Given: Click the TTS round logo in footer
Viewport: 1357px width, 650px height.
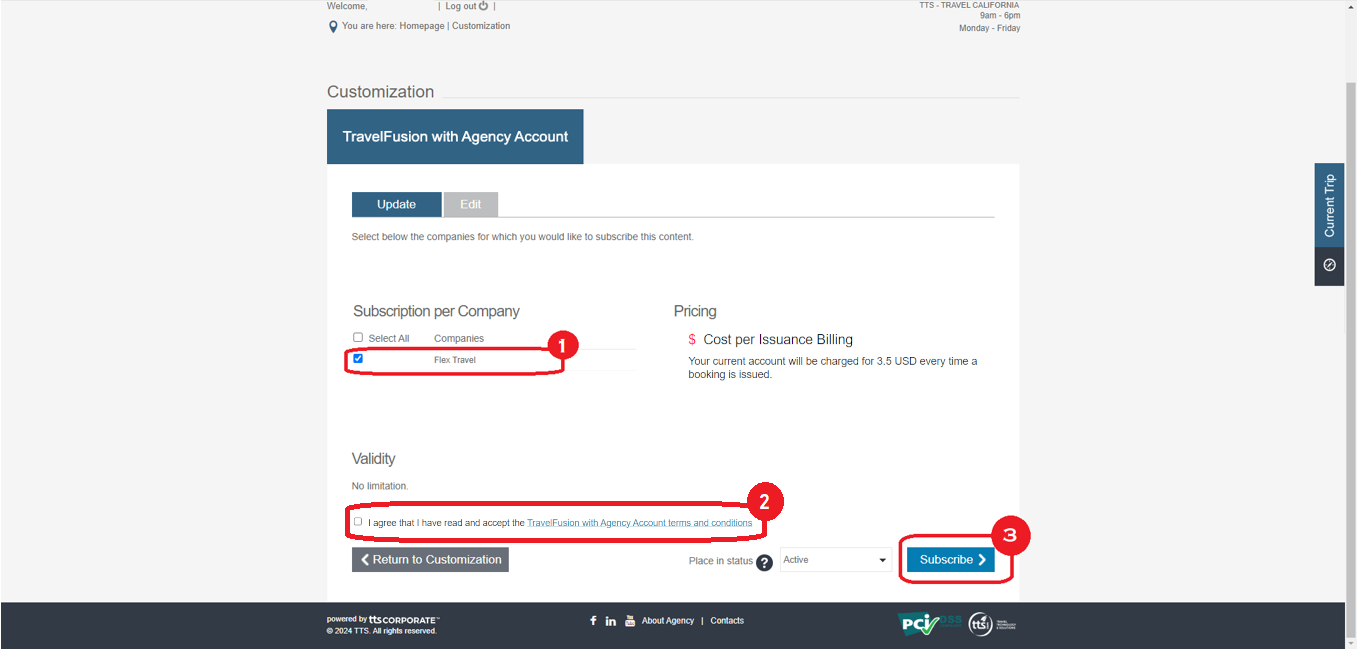Looking at the screenshot, I should tap(980, 624).
